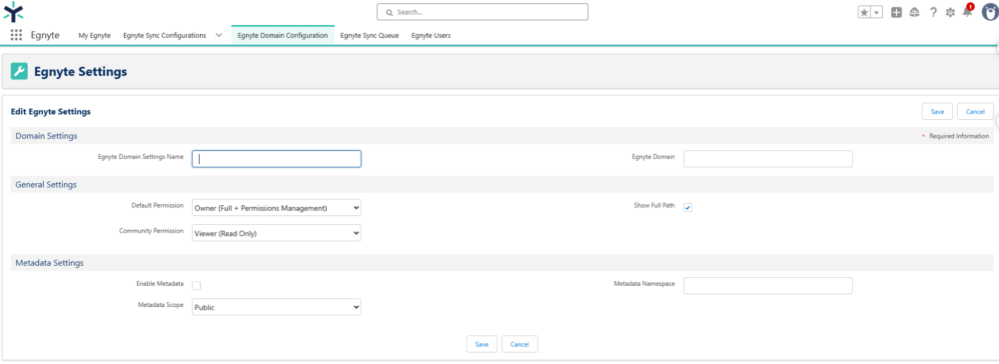Open the Notifications bell icon
999x364 pixels.
click(968, 11)
